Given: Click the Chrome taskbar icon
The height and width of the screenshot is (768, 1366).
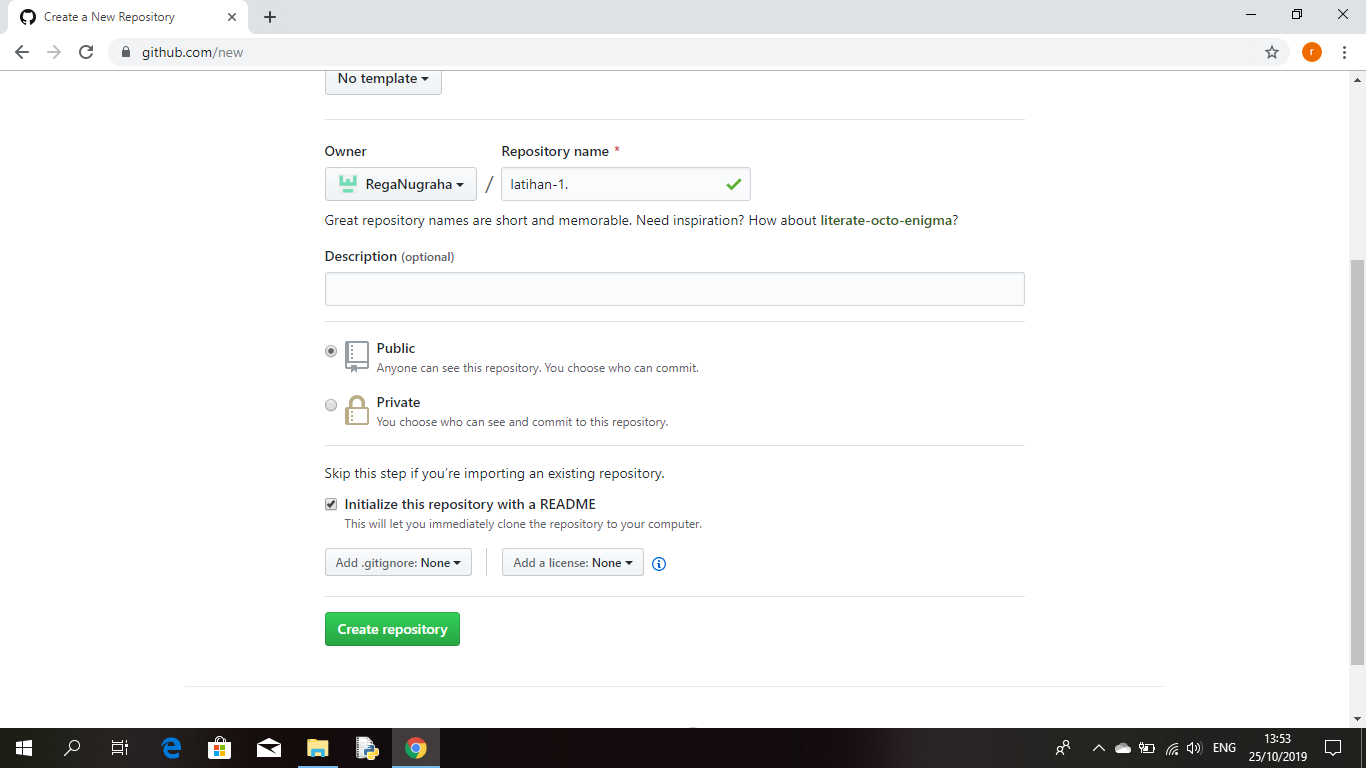Looking at the screenshot, I should click(x=416, y=748).
